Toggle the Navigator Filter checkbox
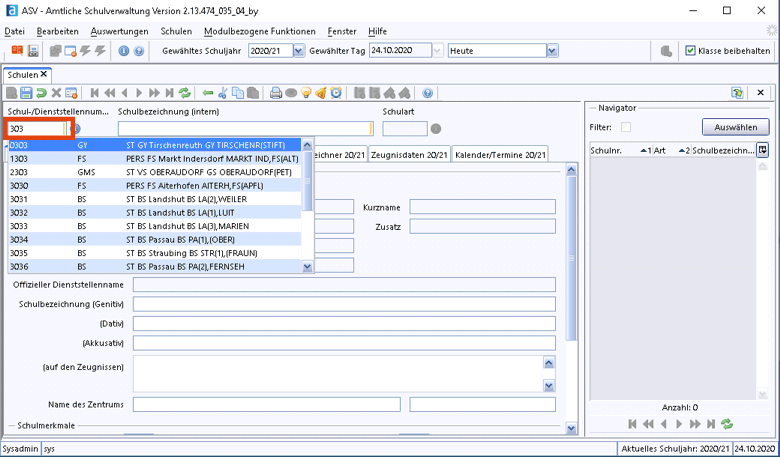 pyautogui.click(x=626, y=127)
